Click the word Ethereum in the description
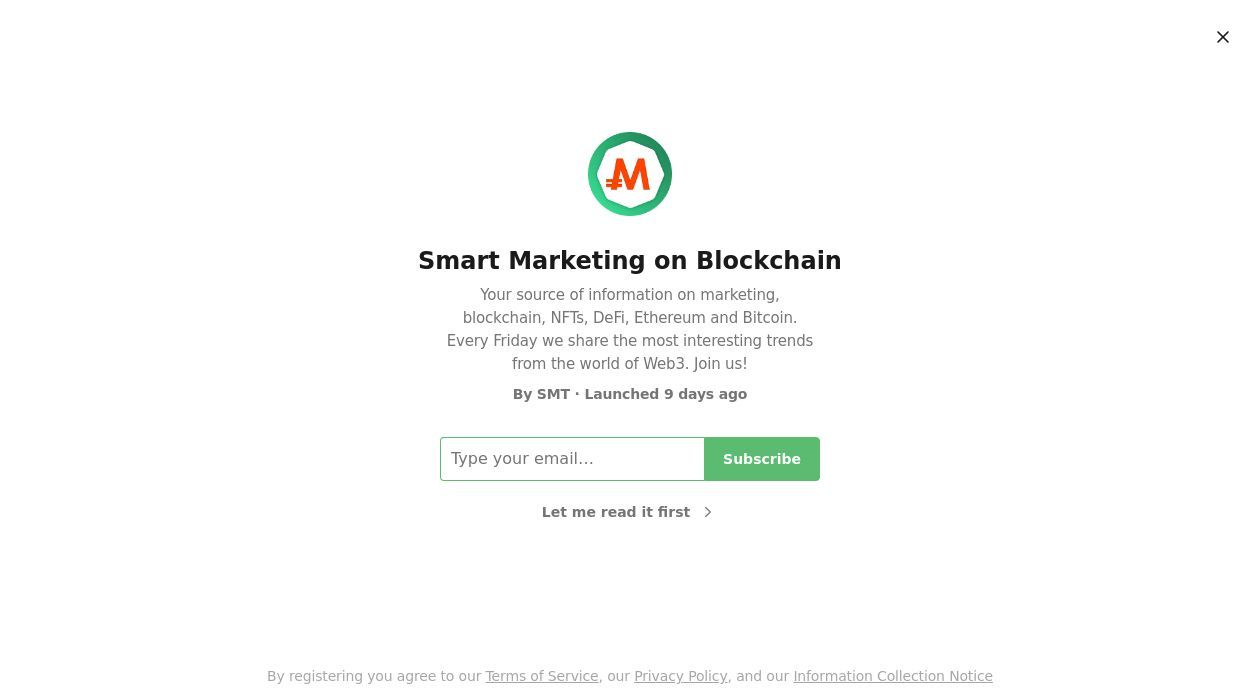The image size is (1260, 700). pos(669,318)
